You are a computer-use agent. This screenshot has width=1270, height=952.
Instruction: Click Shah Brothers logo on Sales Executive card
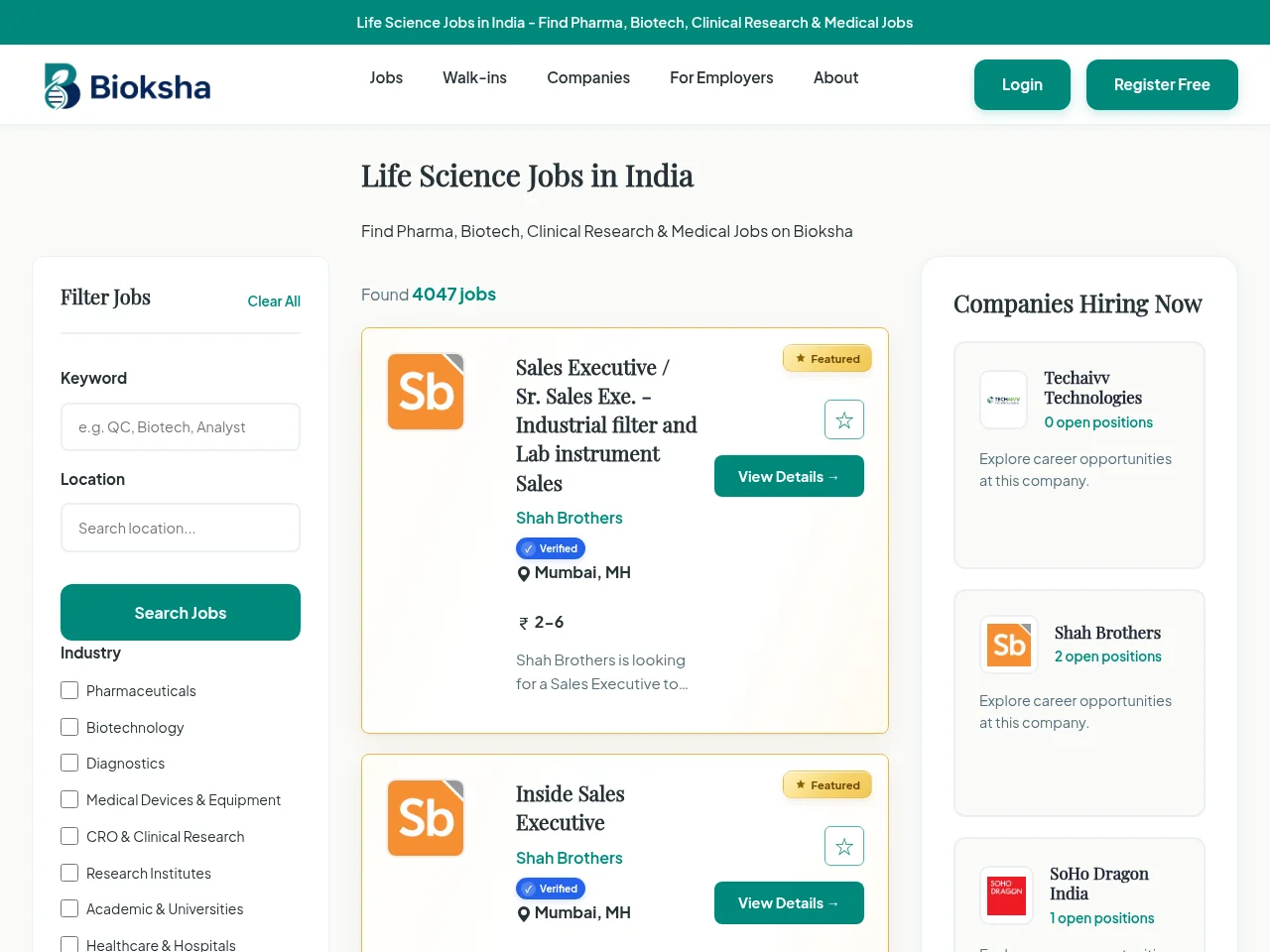coord(426,392)
